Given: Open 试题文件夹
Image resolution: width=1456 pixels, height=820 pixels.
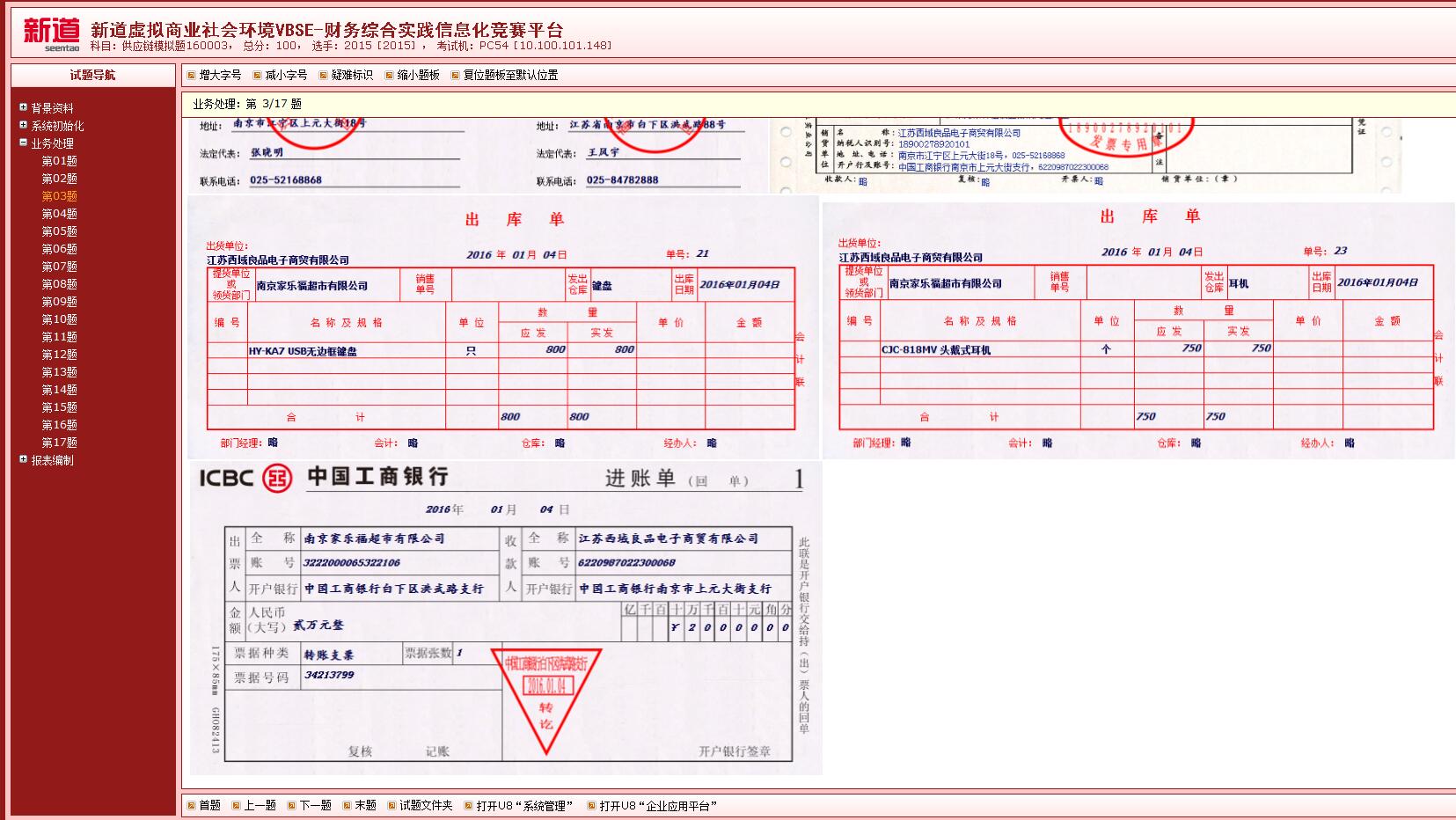Looking at the screenshot, I should tap(426, 806).
